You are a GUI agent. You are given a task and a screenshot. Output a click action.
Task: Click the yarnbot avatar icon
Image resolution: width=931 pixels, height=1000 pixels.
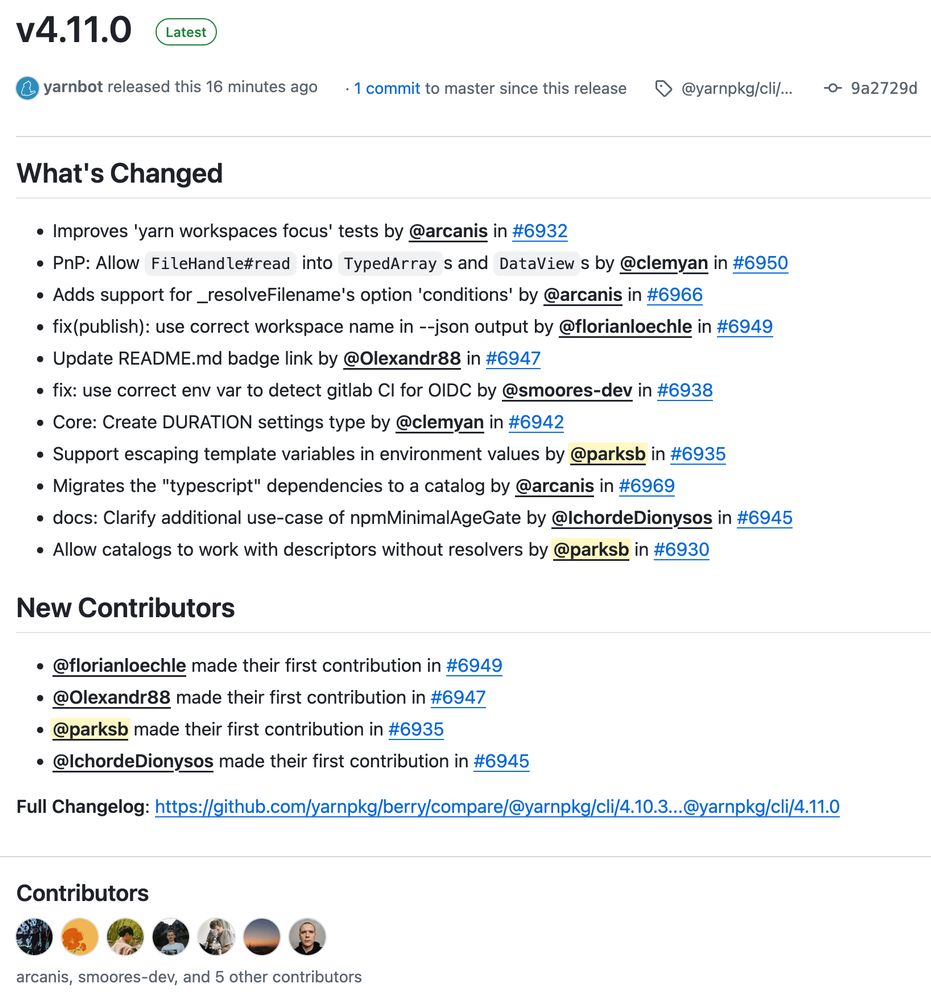click(27, 88)
